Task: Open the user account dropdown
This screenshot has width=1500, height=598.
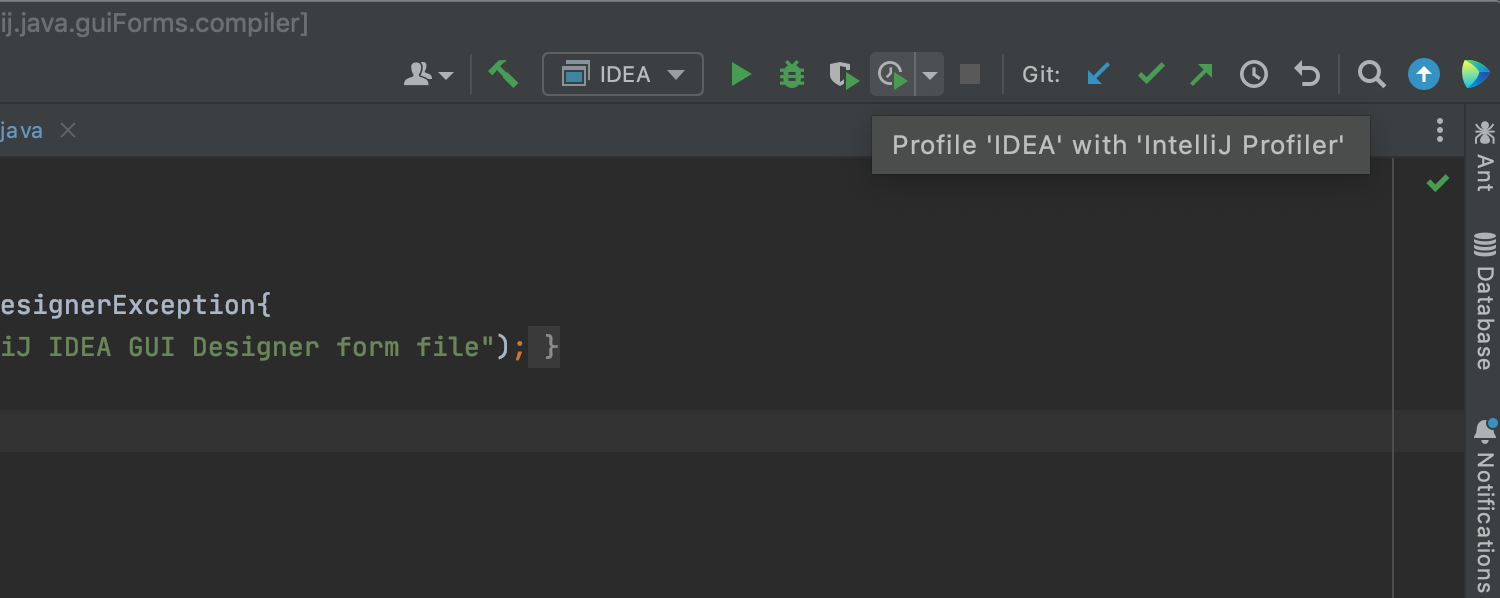Action: pyautogui.click(x=428, y=74)
